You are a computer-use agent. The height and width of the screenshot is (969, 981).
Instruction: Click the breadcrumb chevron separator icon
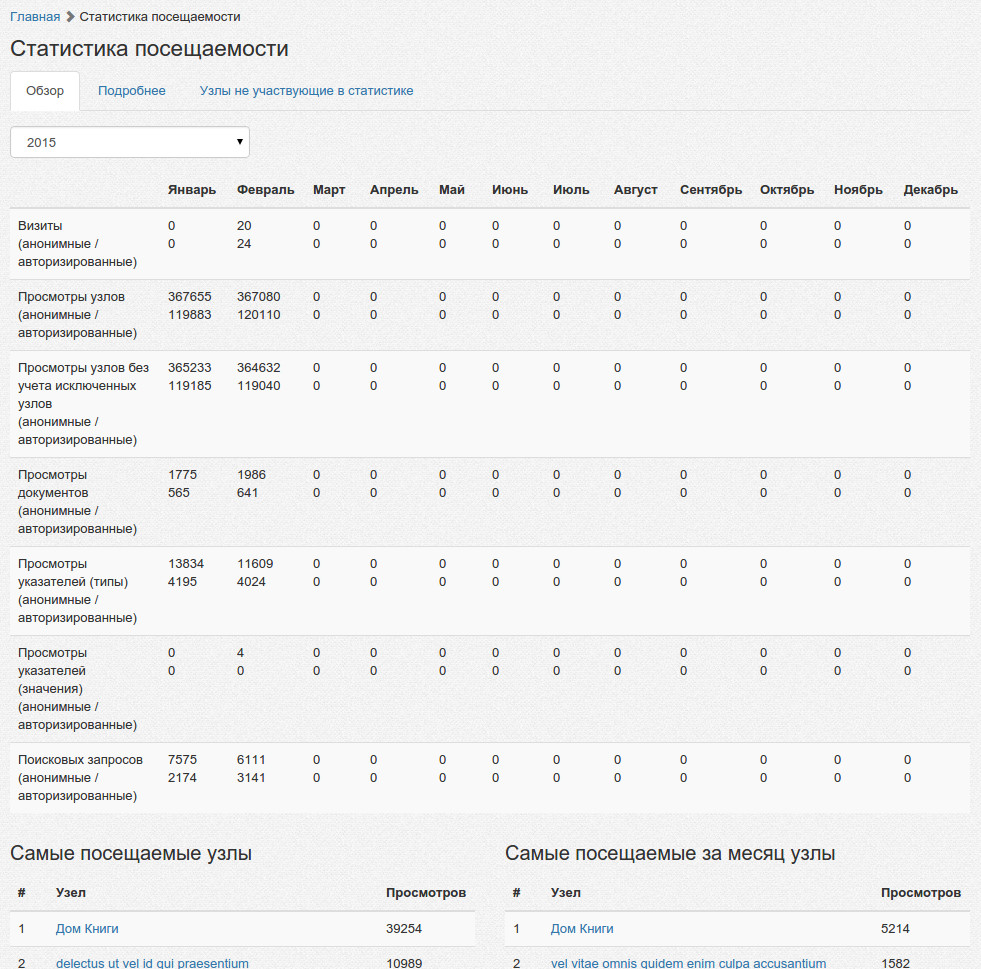70,17
